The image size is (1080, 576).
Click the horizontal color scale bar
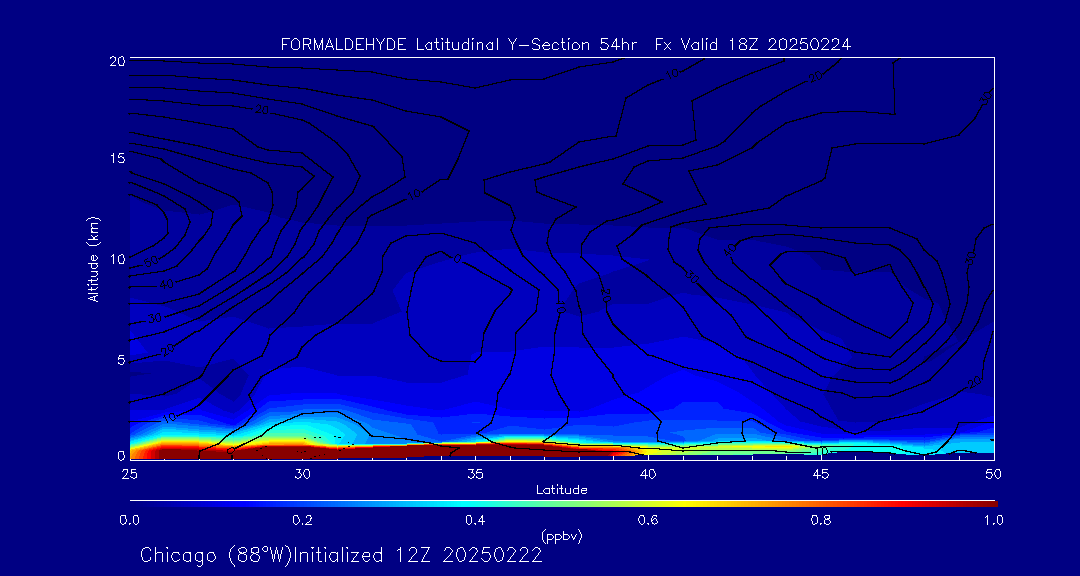[563, 504]
